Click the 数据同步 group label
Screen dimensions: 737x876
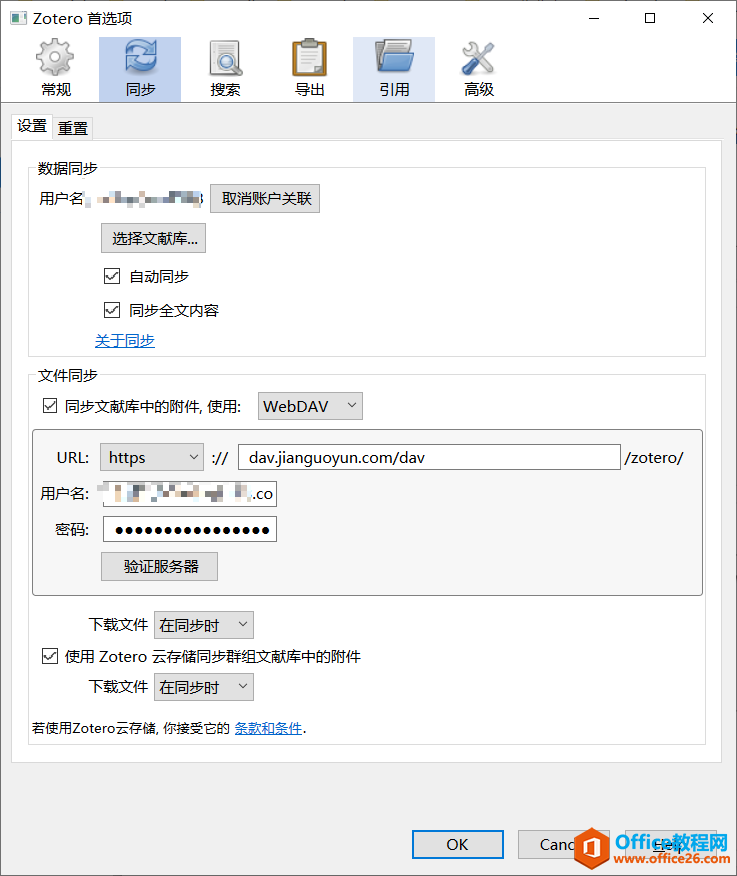(68, 168)
